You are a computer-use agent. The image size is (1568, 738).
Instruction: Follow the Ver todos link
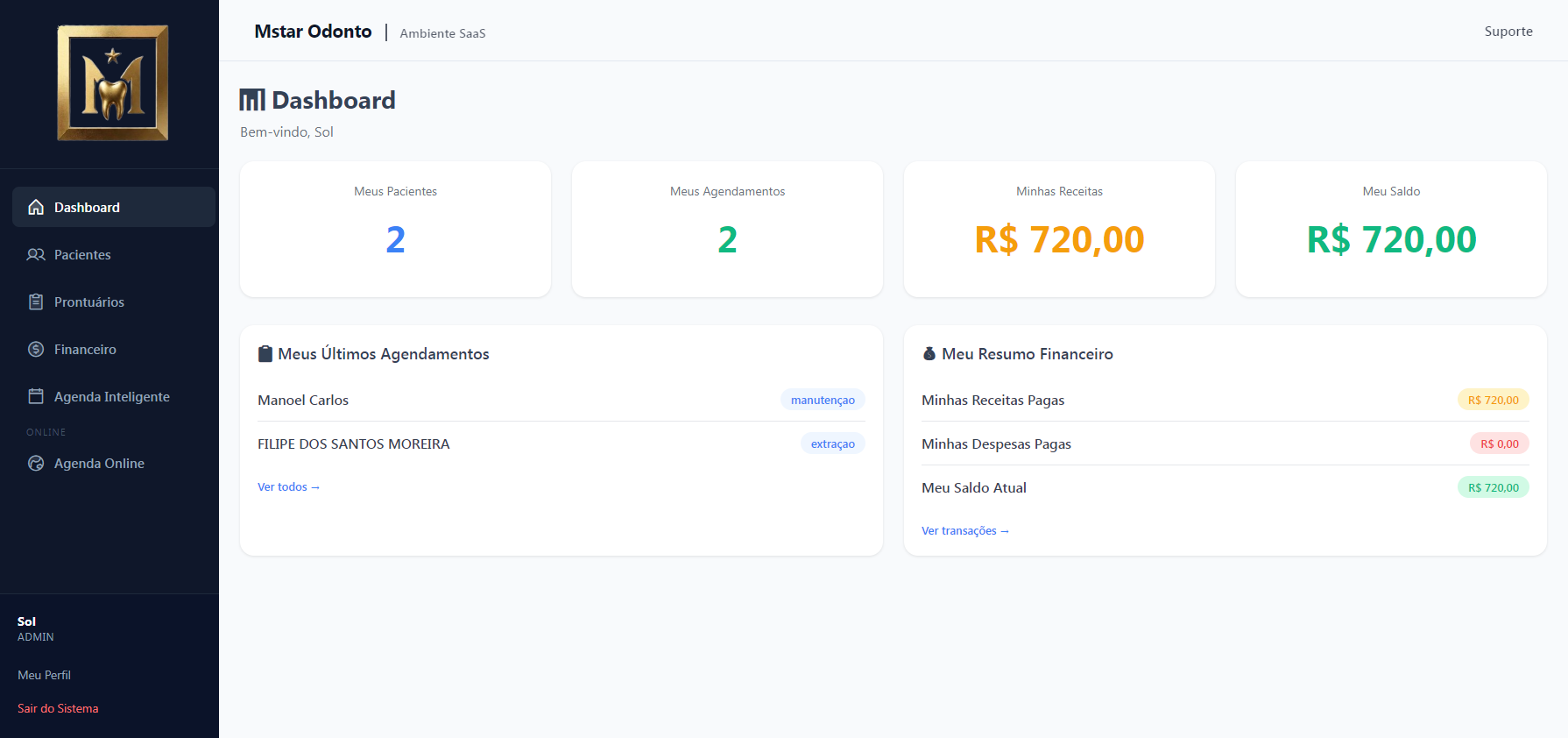[288, 486]
